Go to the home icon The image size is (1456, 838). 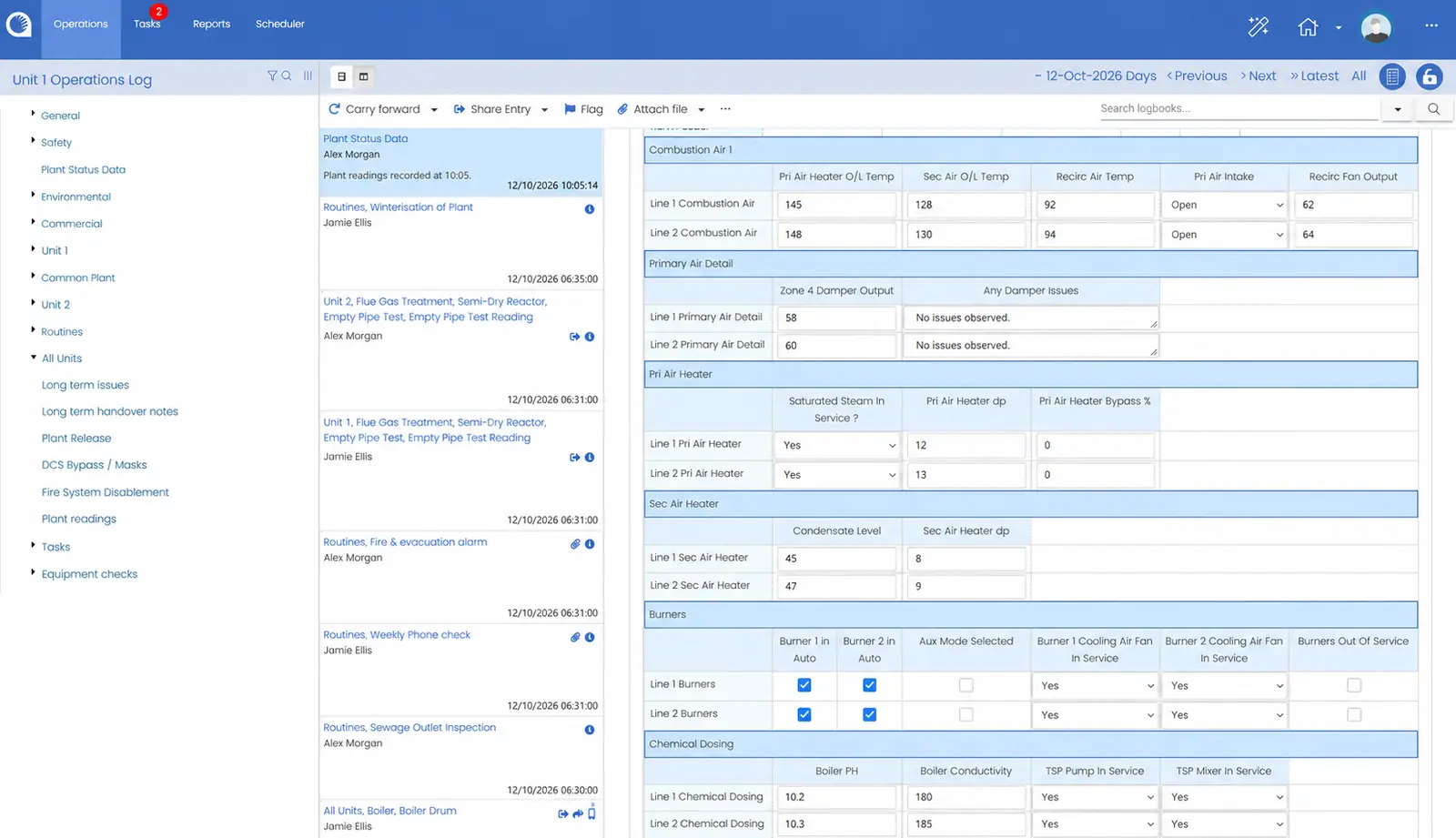pos(1308,27)
